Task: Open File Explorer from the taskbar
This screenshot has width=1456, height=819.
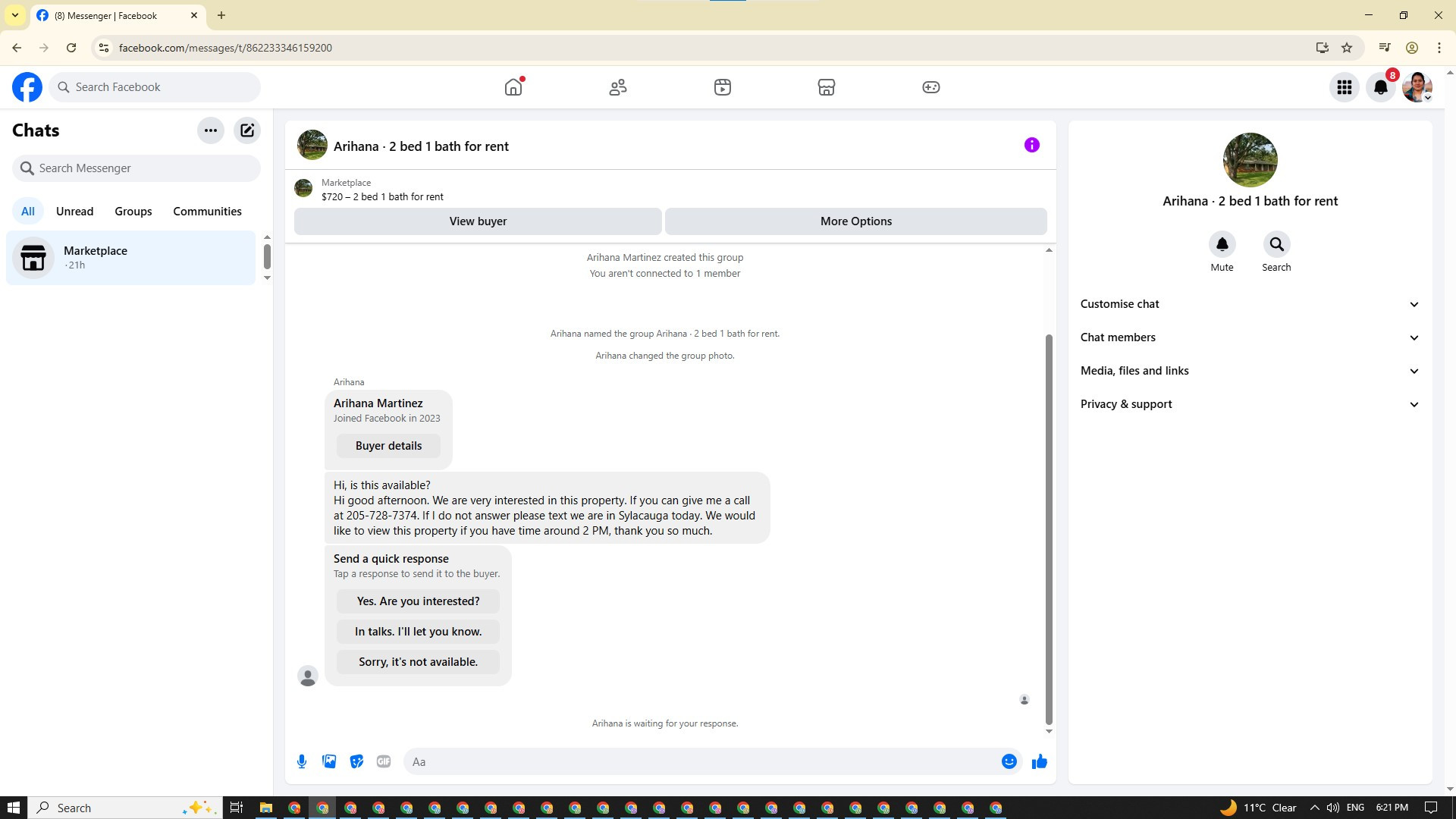Action: pos(265,808)
